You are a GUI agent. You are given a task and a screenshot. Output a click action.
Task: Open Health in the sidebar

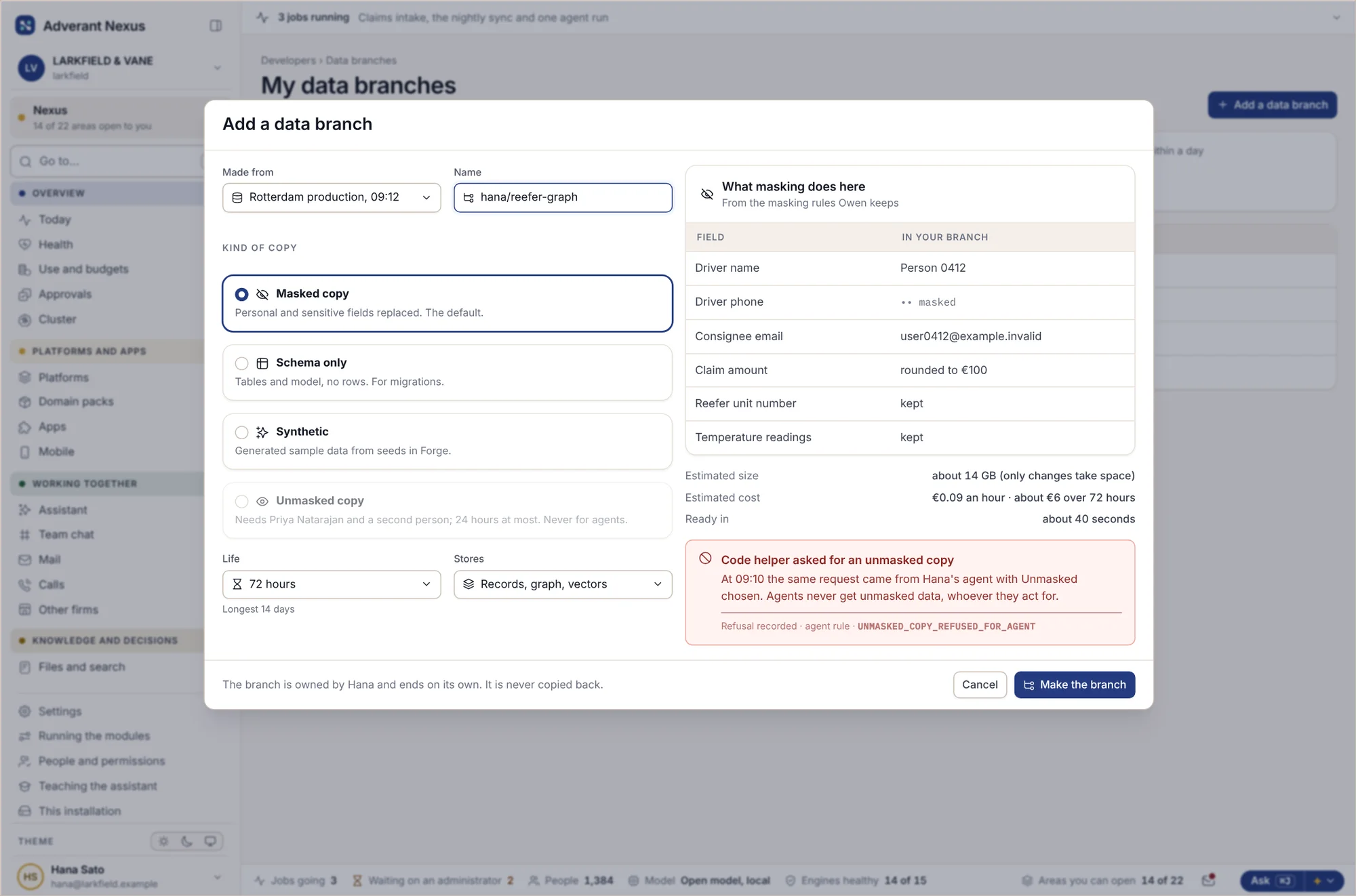56,245
